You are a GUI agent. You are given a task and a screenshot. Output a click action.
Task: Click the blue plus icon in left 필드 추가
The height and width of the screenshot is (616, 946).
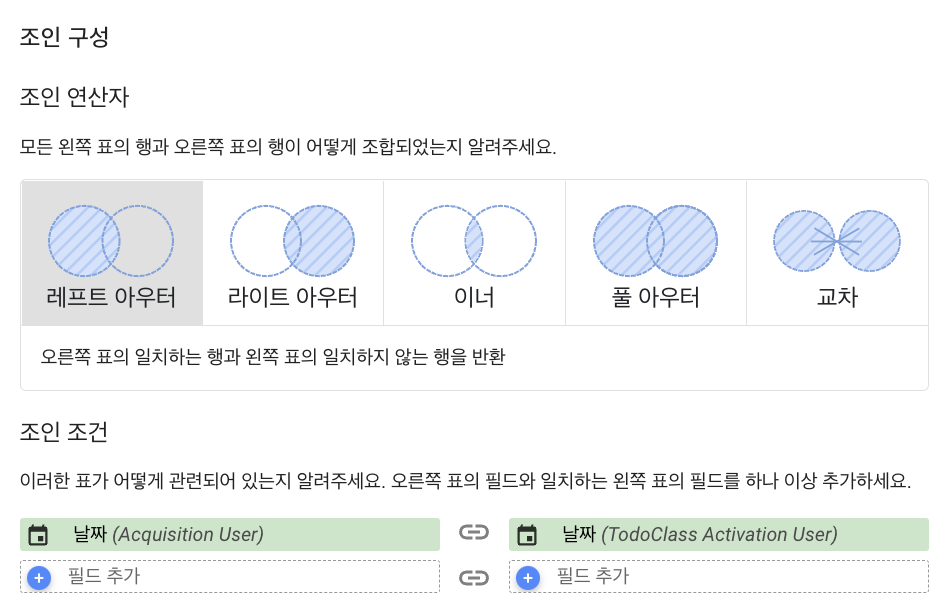39,578
